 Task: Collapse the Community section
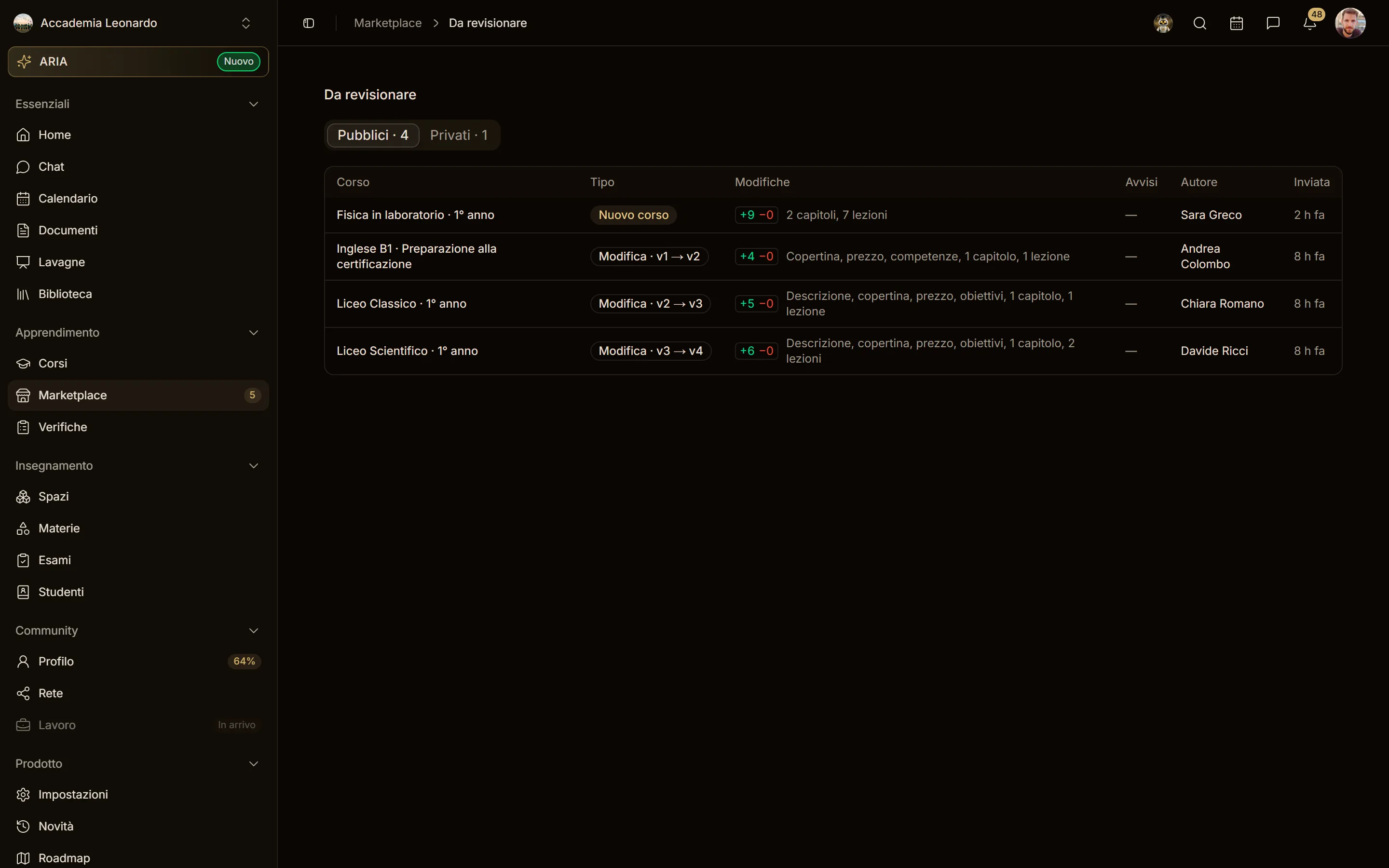(253, 630)
